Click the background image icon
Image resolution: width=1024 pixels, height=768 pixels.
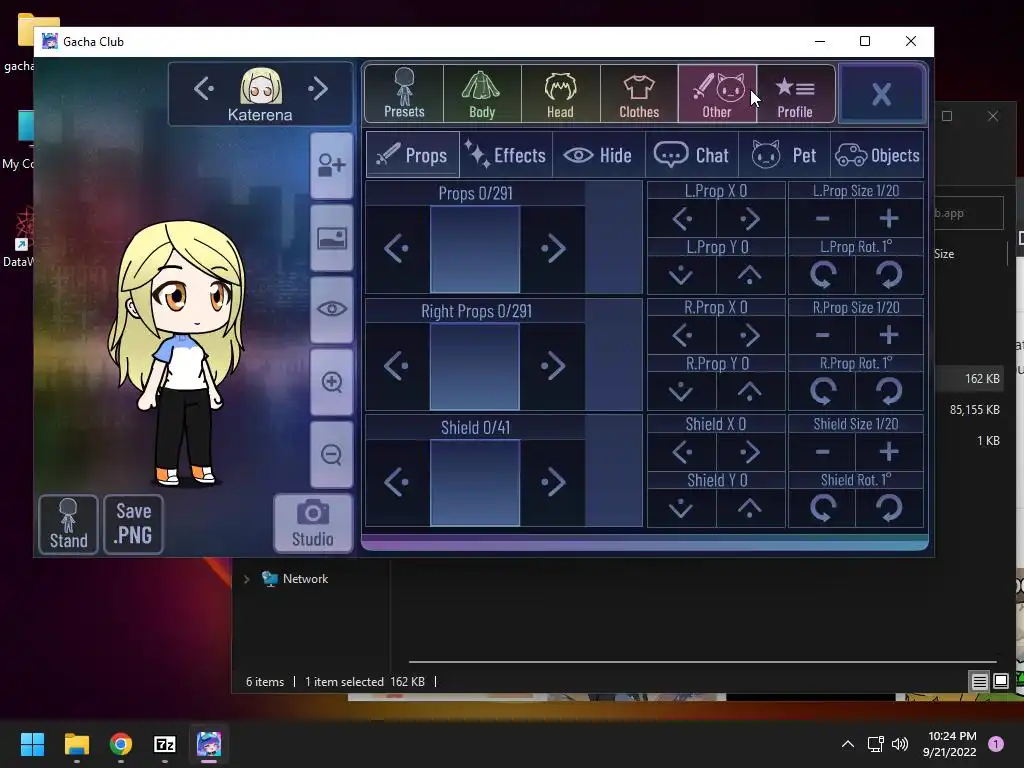pos(332,238)
